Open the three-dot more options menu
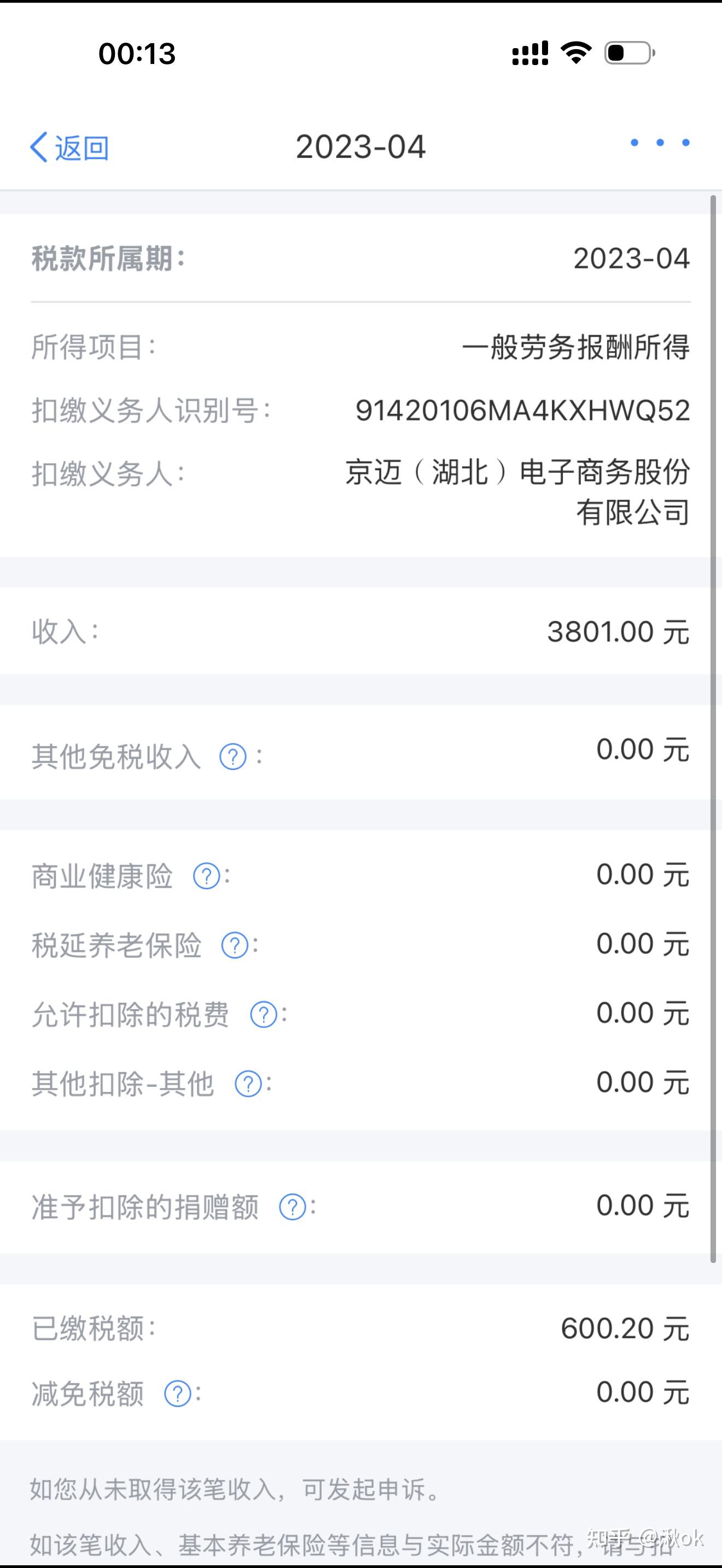 click(660, 143)
